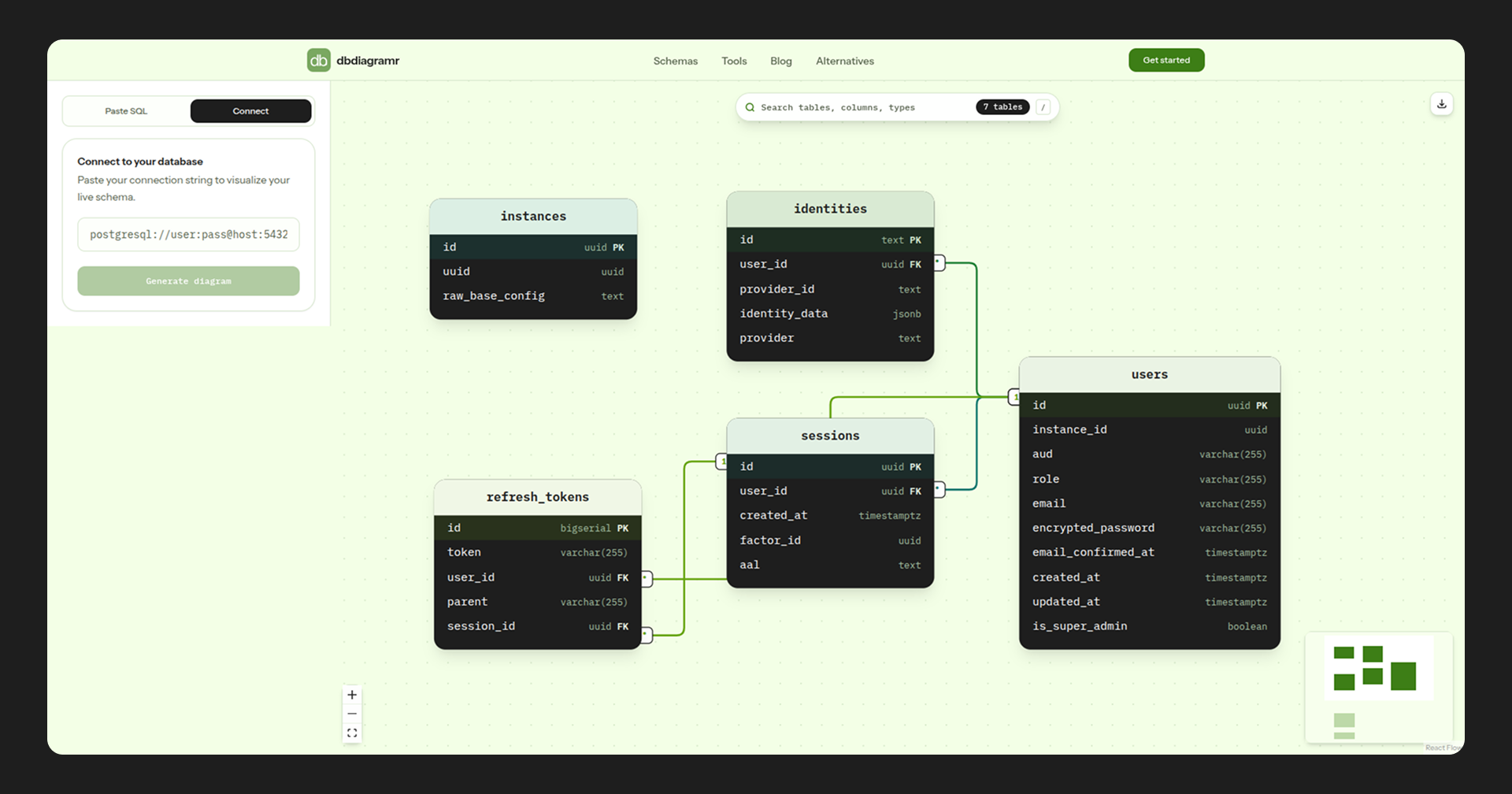Click refresh_tokens session_id connector handle

[x=647, y=634]
